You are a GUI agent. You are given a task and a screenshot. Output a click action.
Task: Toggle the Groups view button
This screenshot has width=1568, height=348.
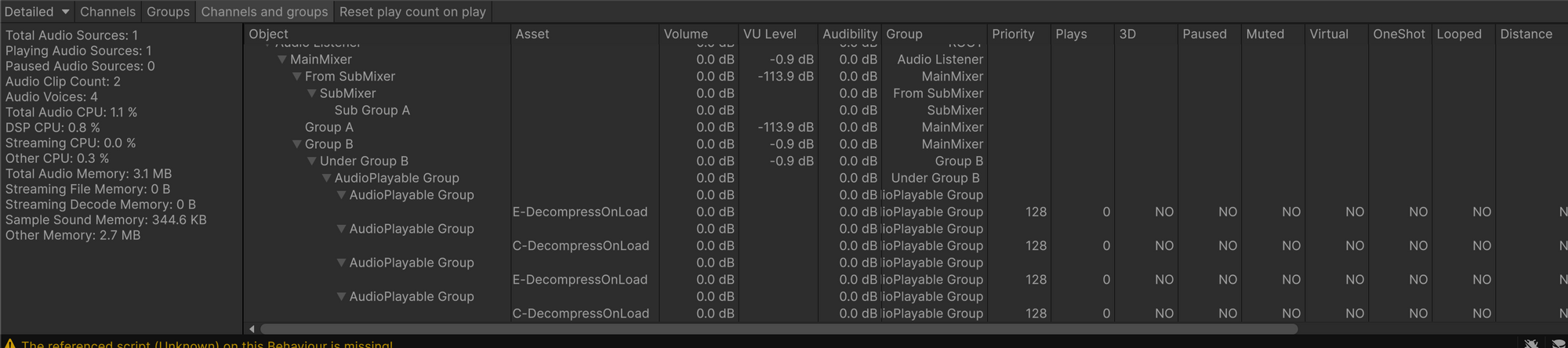click(x=168, y=12)
